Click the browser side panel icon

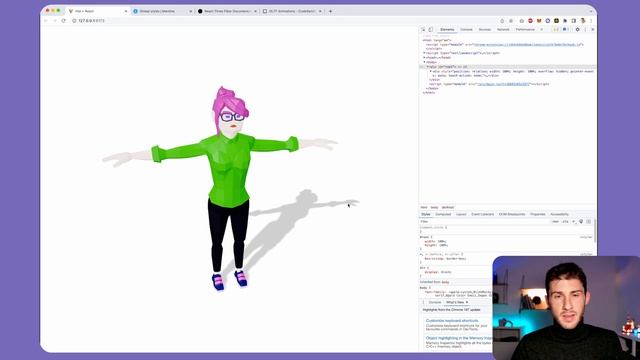574,20
